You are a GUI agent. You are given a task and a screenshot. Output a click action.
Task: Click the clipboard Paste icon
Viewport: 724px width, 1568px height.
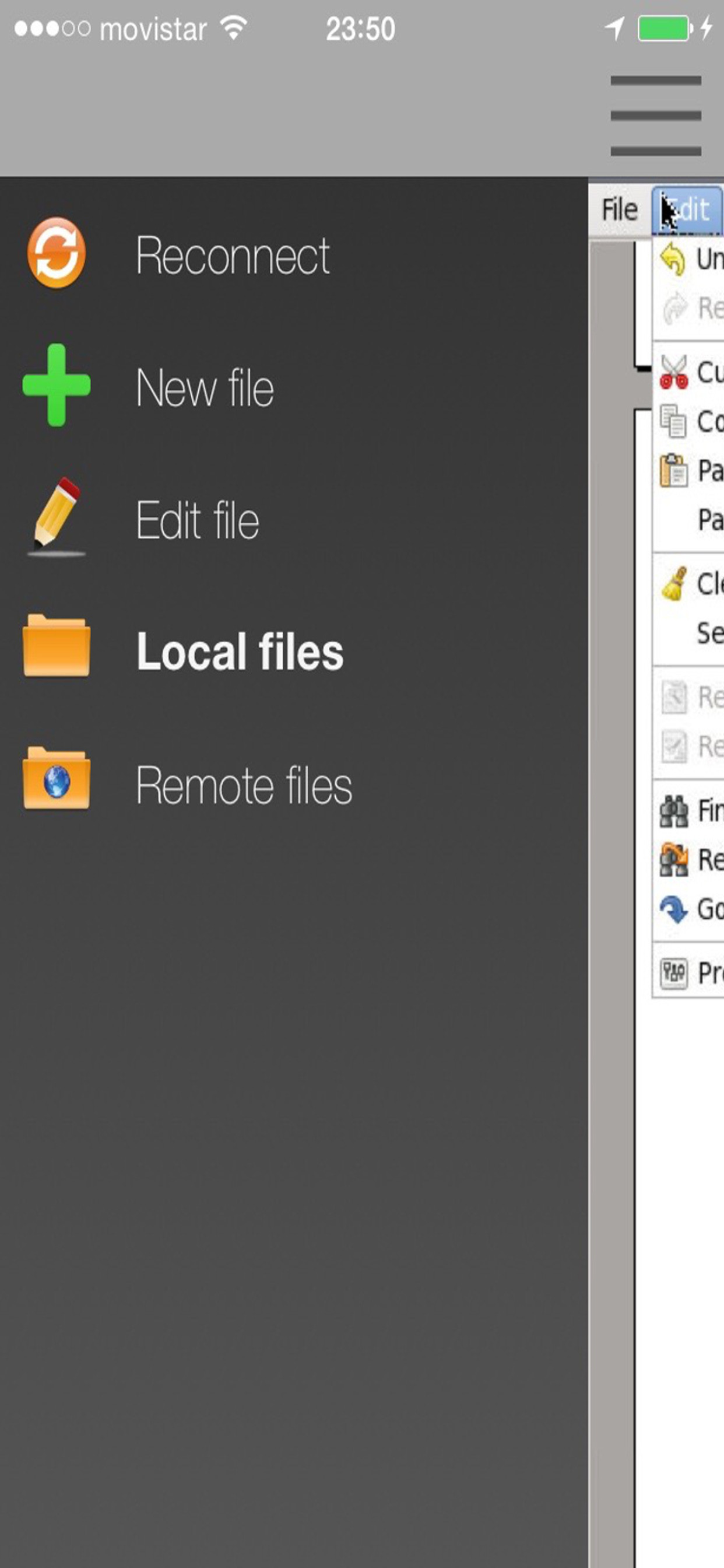point(673,471)
